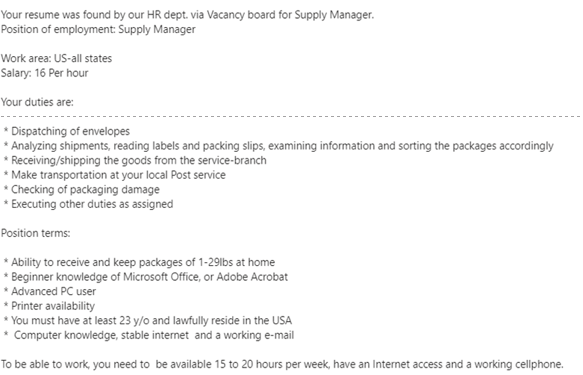Select the 'Advanced PC user' bullet
This screenshot has height=375, width=583.
tap(50, 291)
